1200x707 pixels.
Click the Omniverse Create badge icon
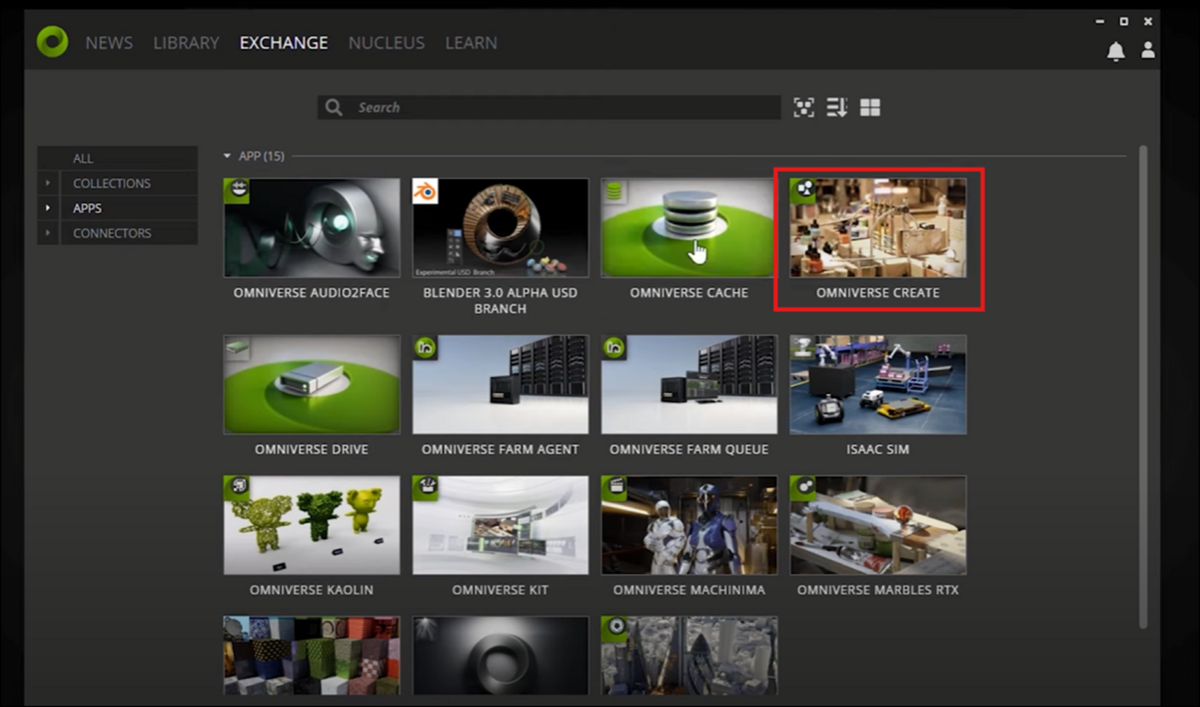(803, 191)
